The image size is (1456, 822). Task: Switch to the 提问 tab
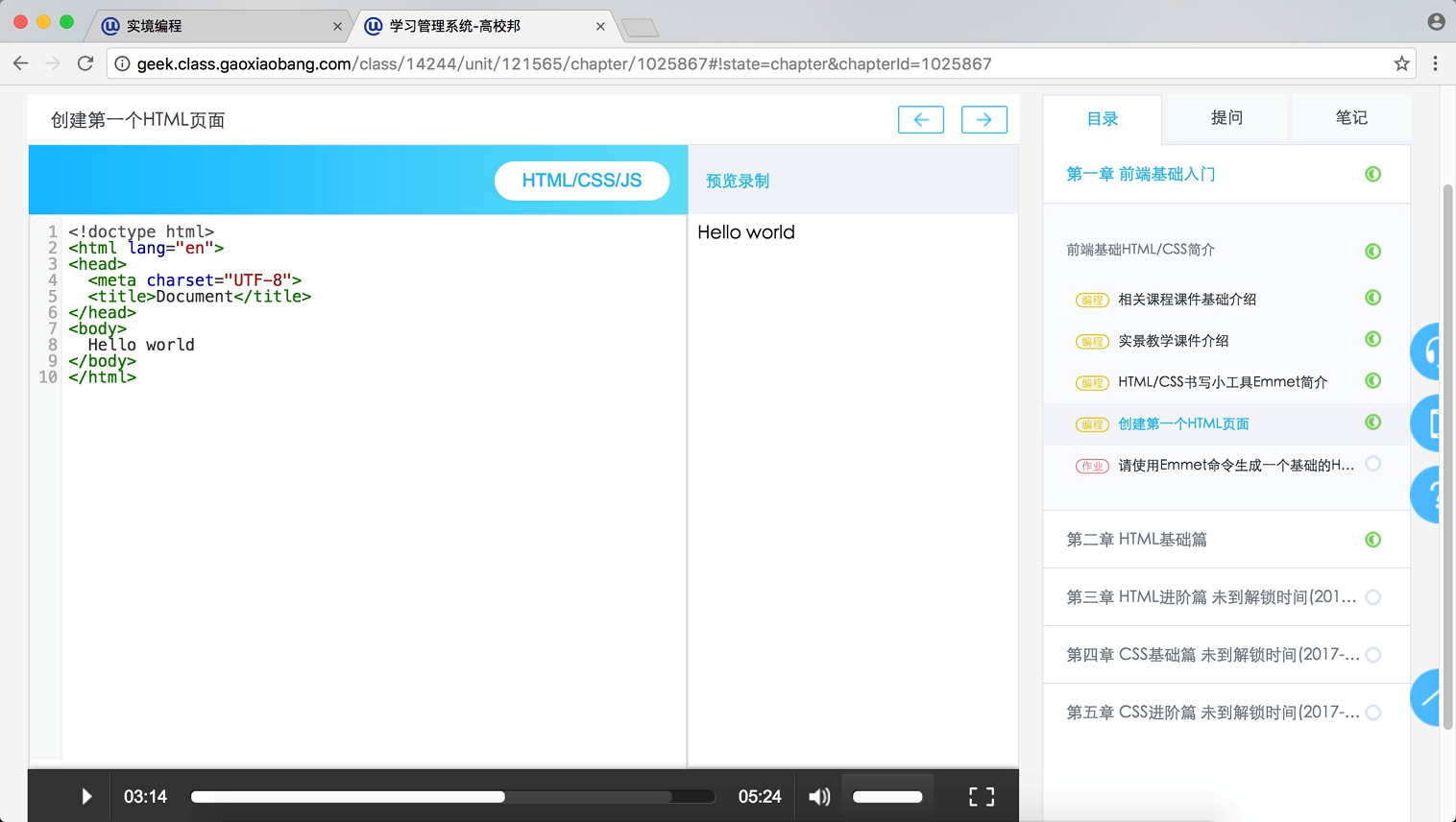pos(1226,118)
